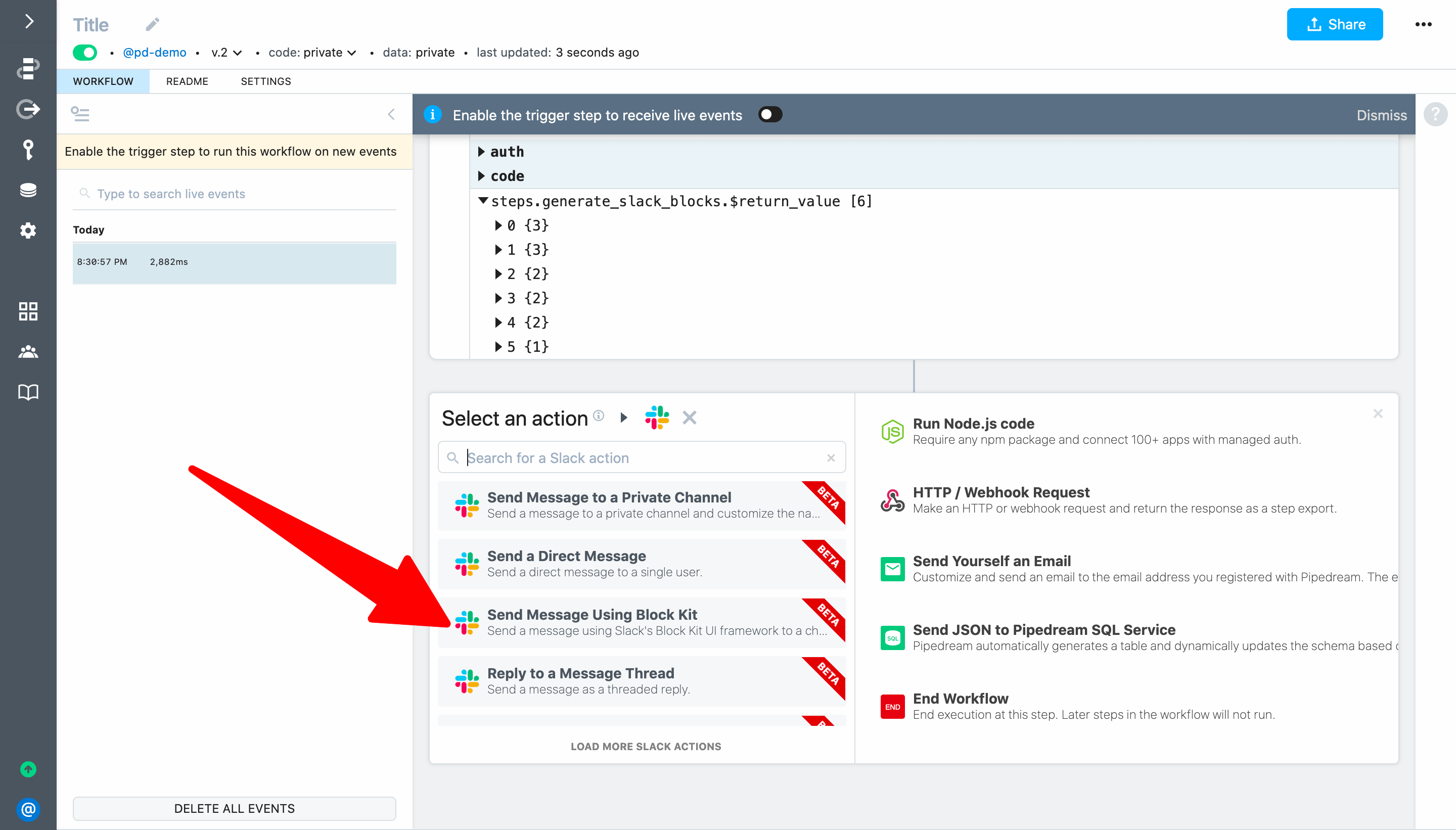Collapse the events panel with chevron
Screen dimensions: 1456x830
(x=391, y=115)
